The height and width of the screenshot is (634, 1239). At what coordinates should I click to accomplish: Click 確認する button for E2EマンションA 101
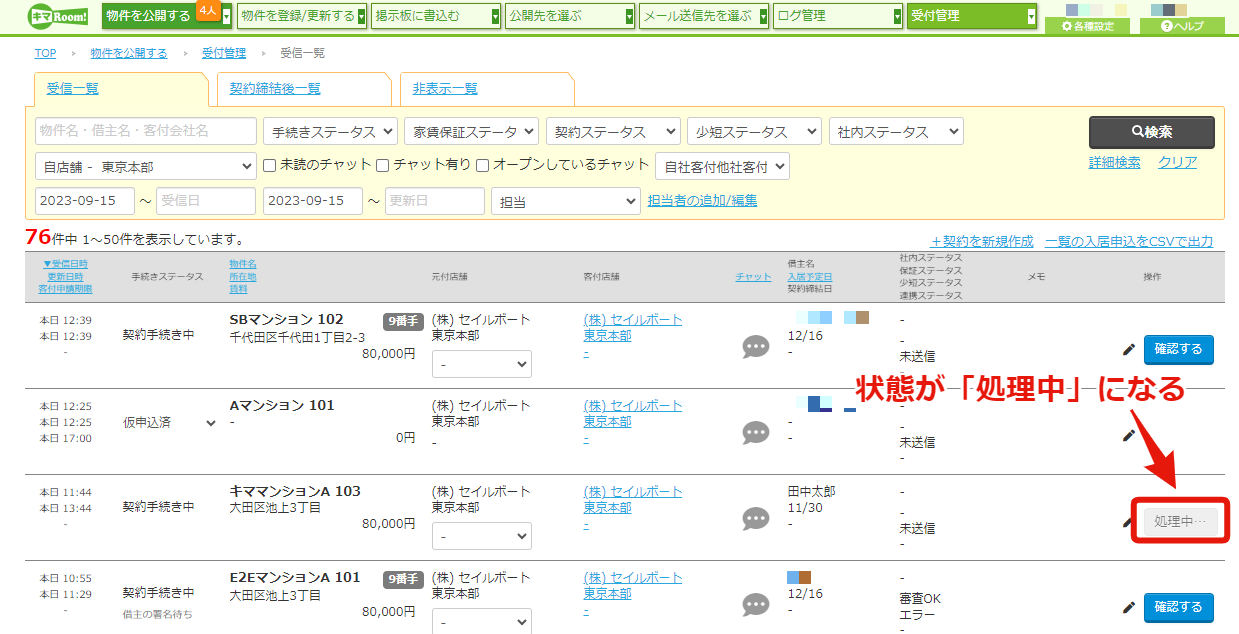1178,607
